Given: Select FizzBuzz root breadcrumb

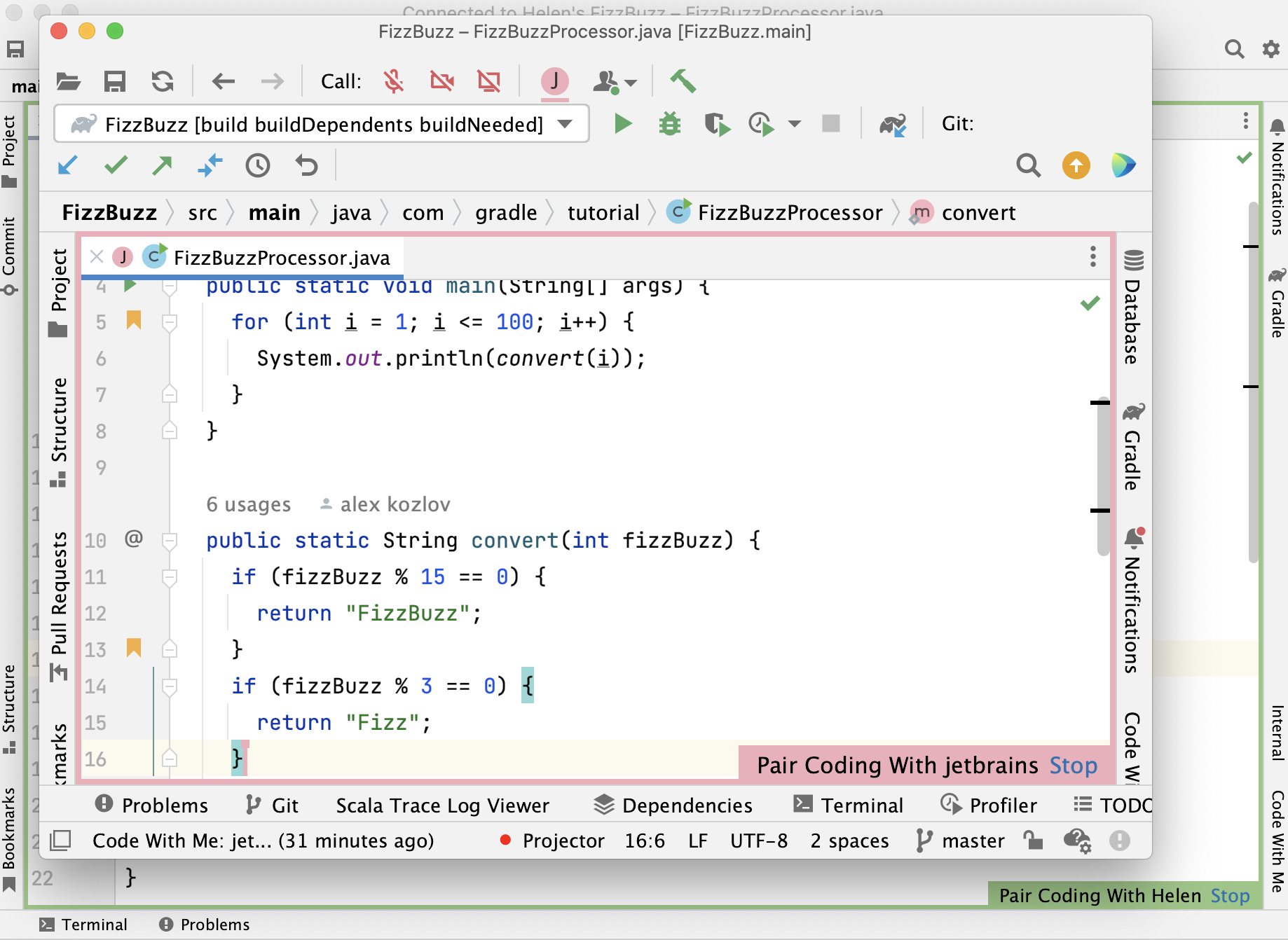Looking at the screenshot, I should point(109,212).
